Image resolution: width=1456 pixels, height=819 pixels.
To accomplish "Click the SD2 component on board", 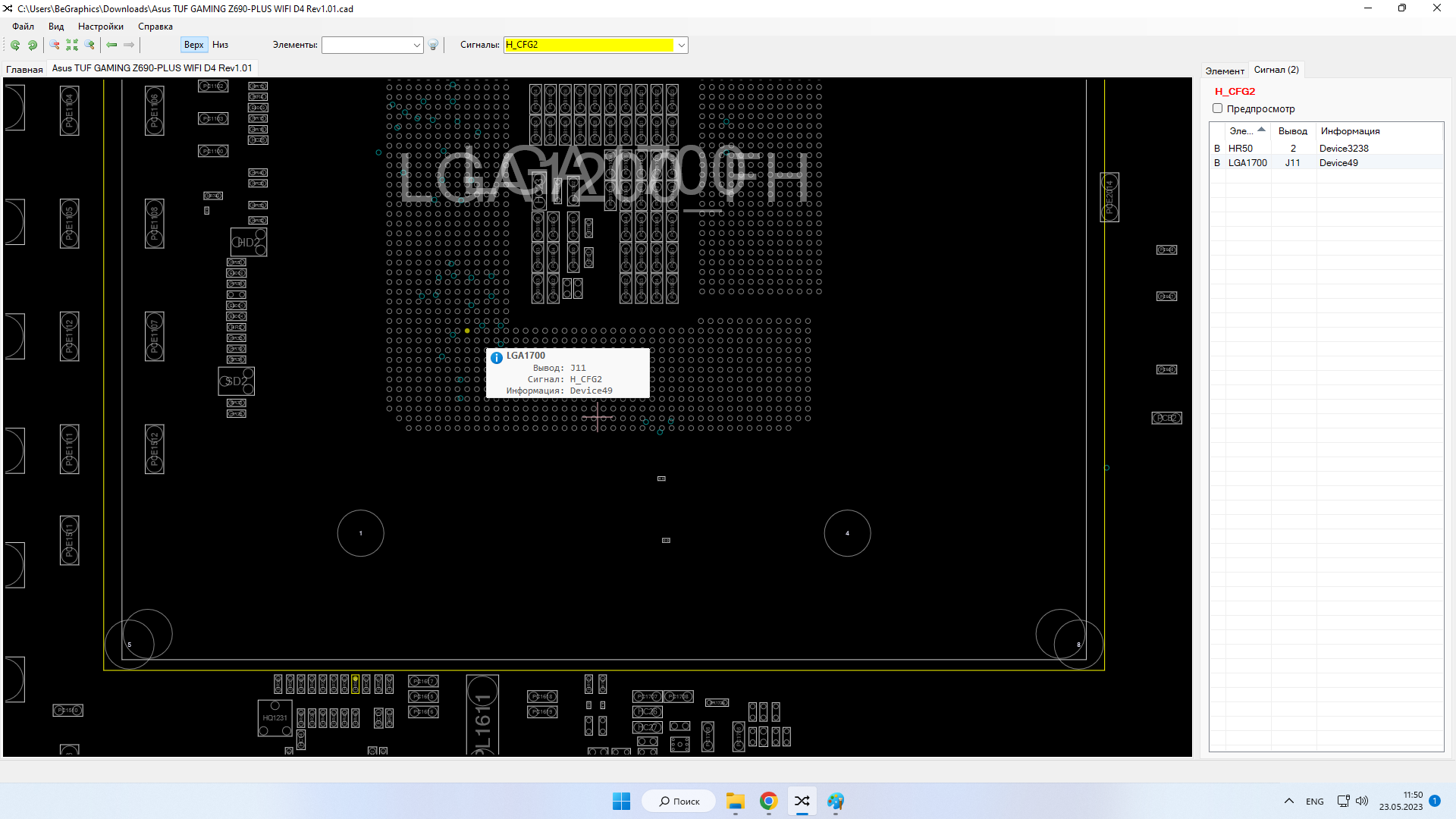I will pos(237,381).
